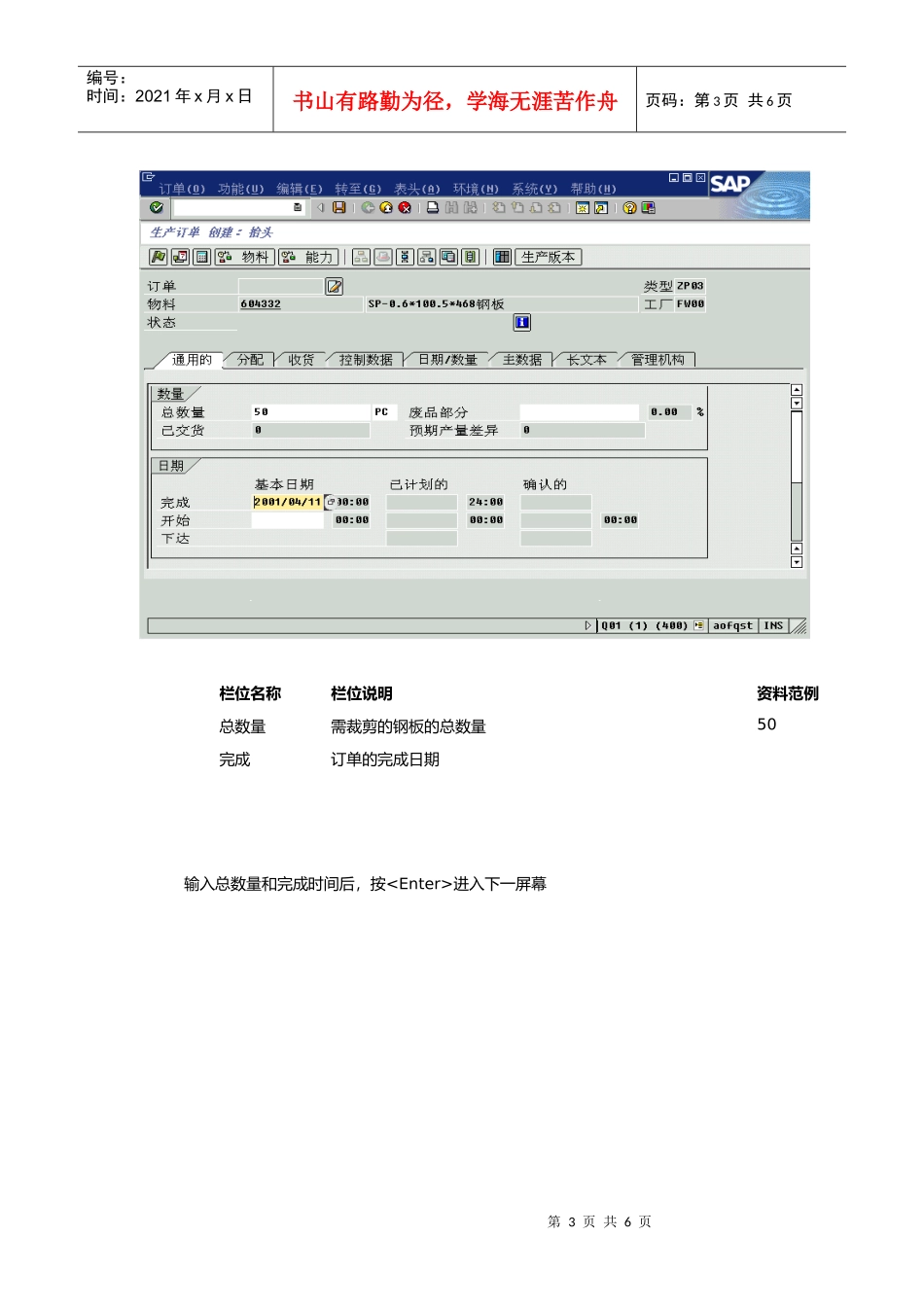Viewport: 924px width, 1307px height.
Task: Click the 能力 button
Action: tap(308, 257)
